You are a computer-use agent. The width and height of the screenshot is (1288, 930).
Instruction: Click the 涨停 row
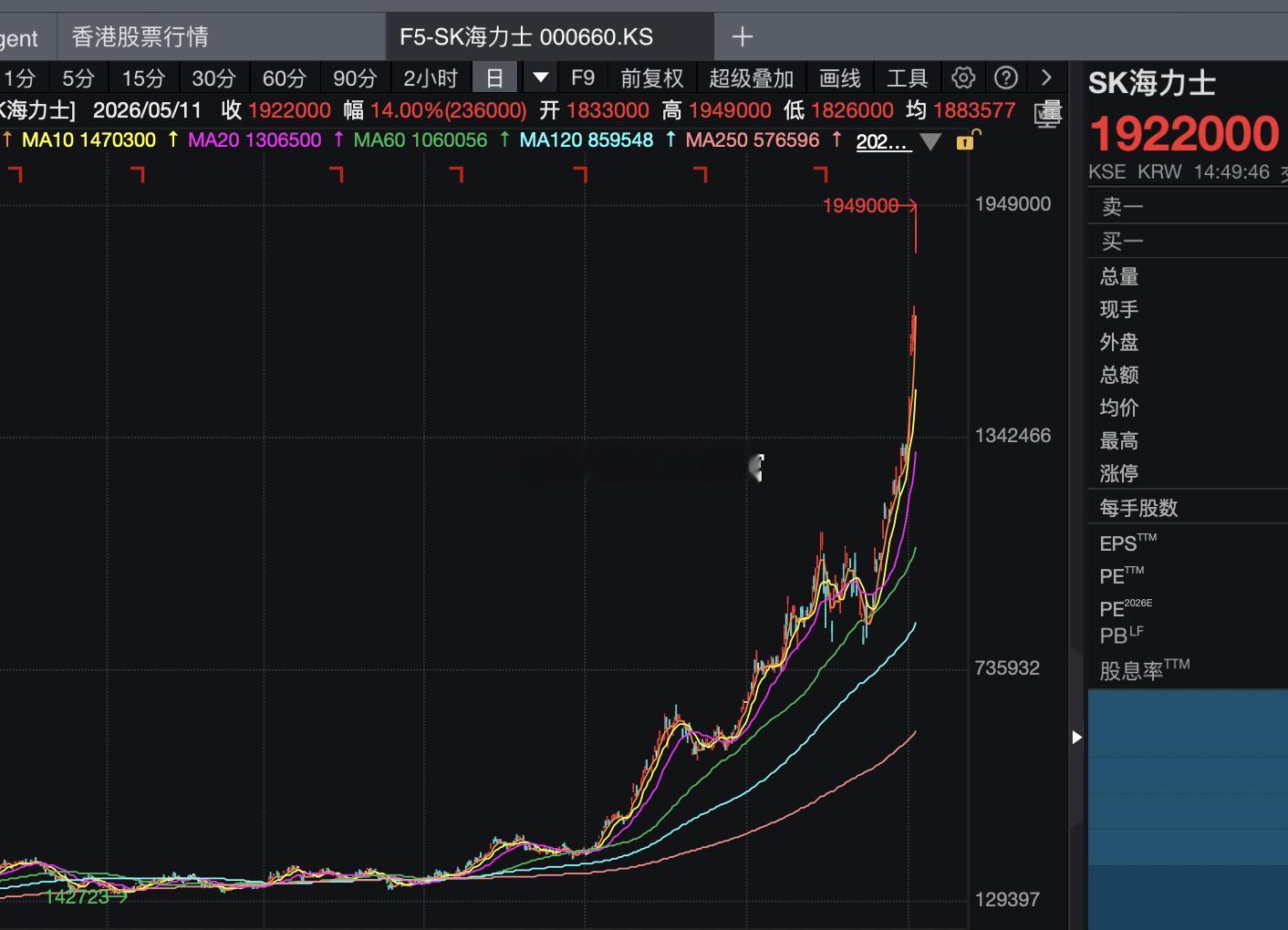(x=1188, y=473)
